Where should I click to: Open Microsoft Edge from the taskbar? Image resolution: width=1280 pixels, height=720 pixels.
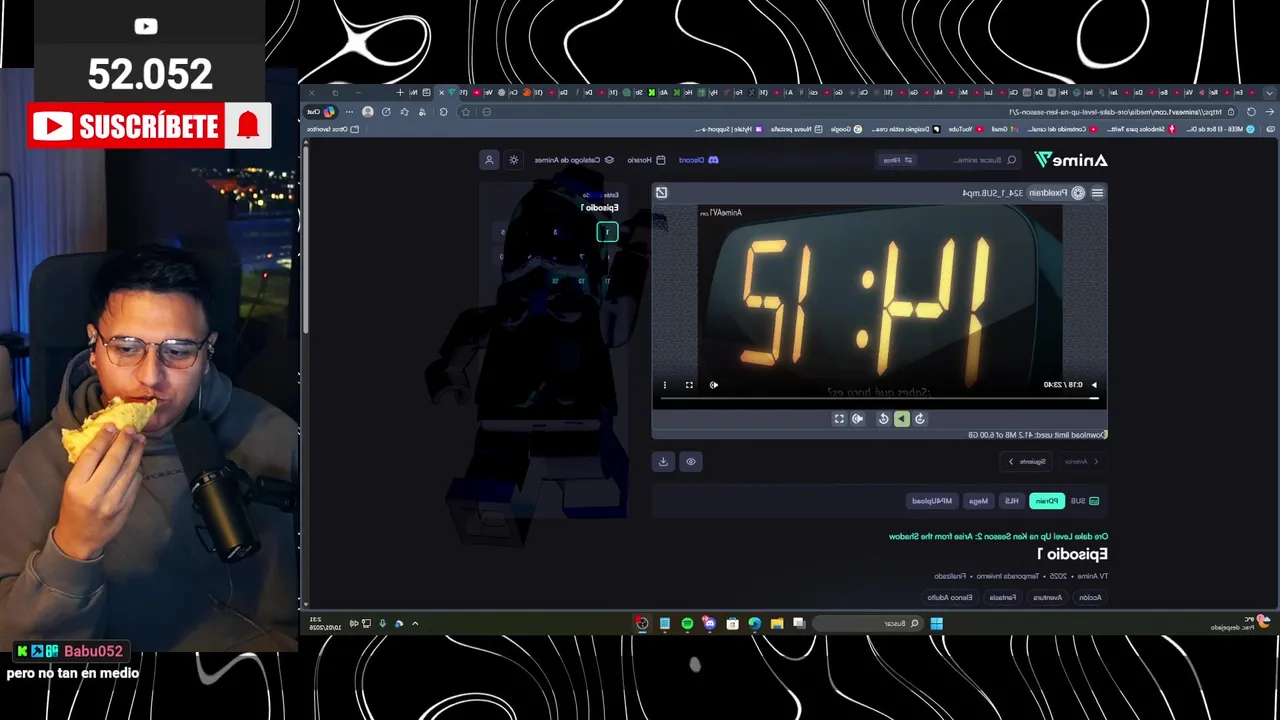(x=754, y=624)
